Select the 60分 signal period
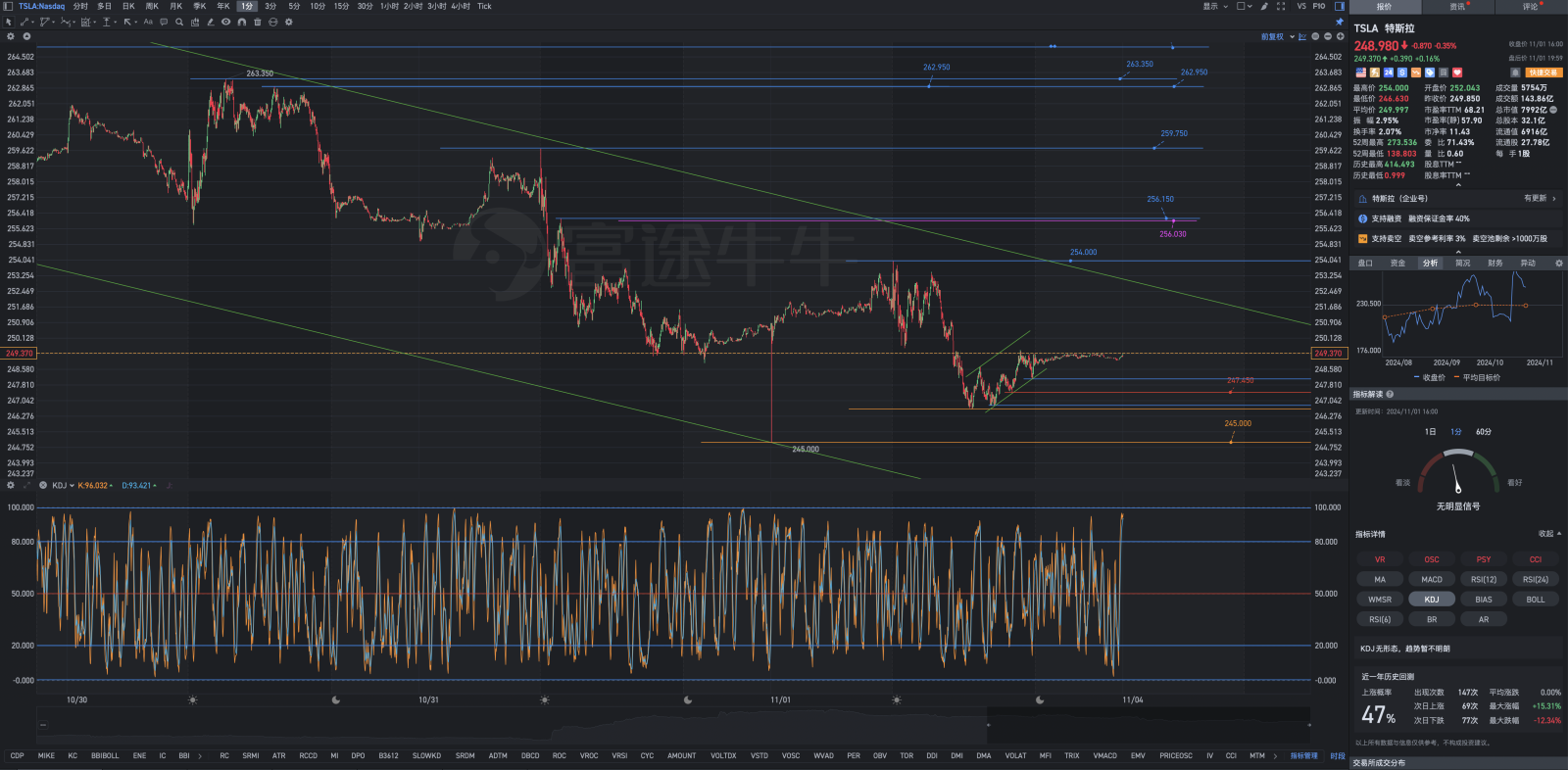The height and width of the screenshot is (770, 1568). click(1484, 431)
